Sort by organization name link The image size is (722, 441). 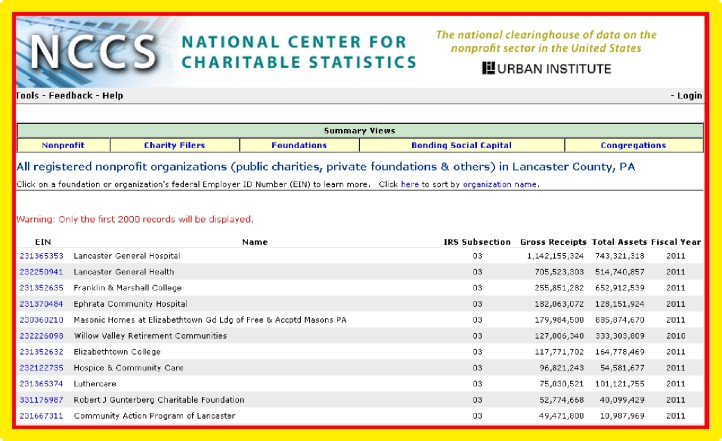(500, 184)
